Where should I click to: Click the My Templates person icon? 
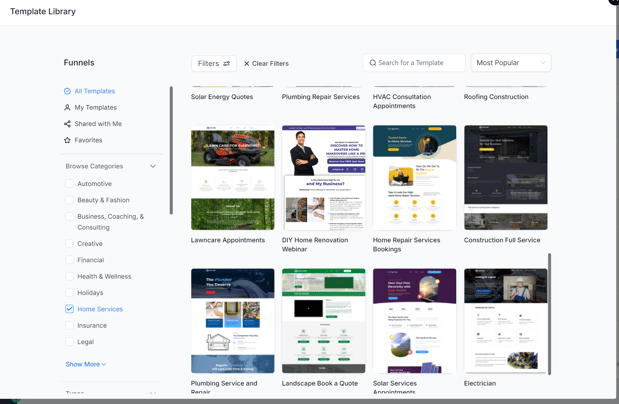[x=67, y=108]
